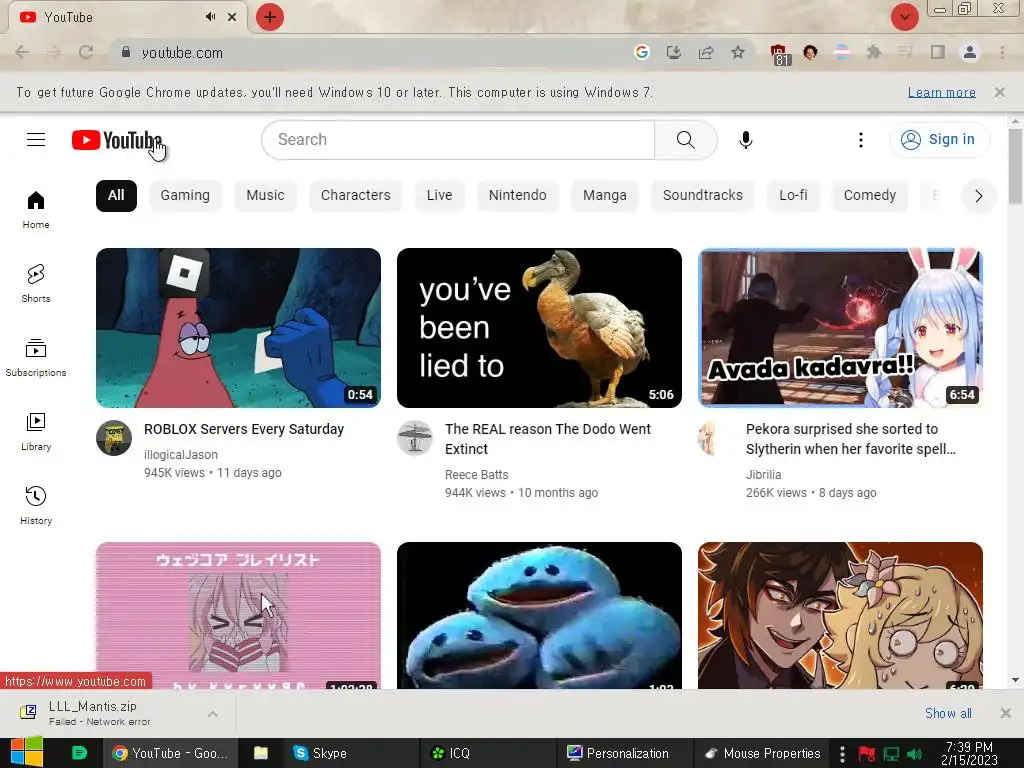Go to Home in sidebar
This screenshot has height=768, width=1024.
tap(36, 210)
